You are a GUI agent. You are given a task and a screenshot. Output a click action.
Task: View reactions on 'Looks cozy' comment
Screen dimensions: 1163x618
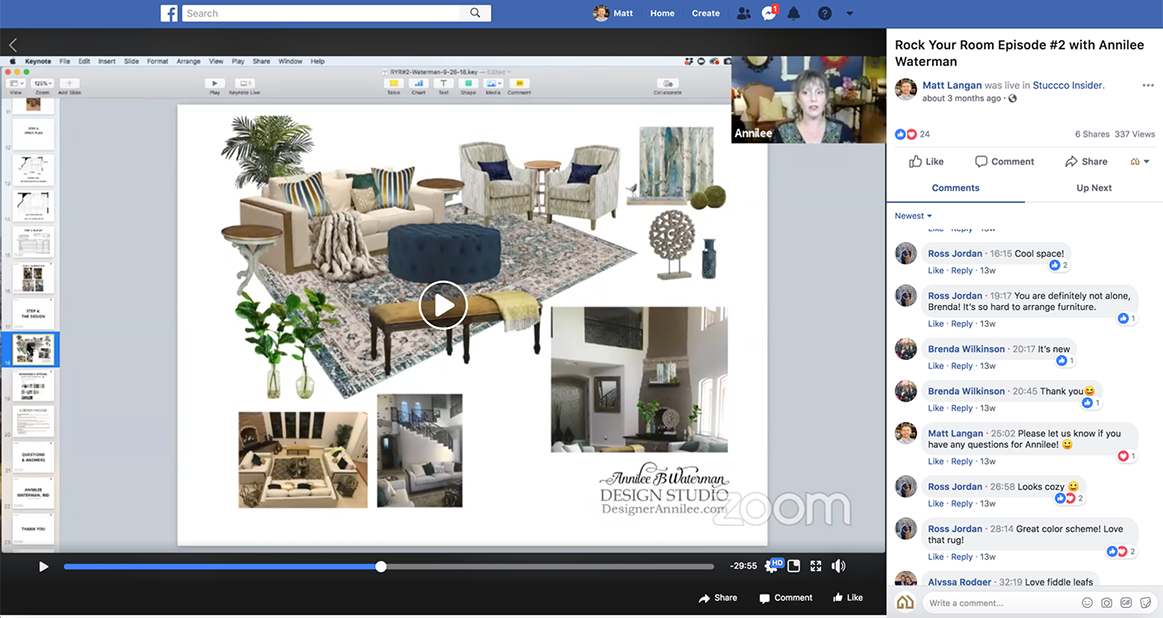1069,498
